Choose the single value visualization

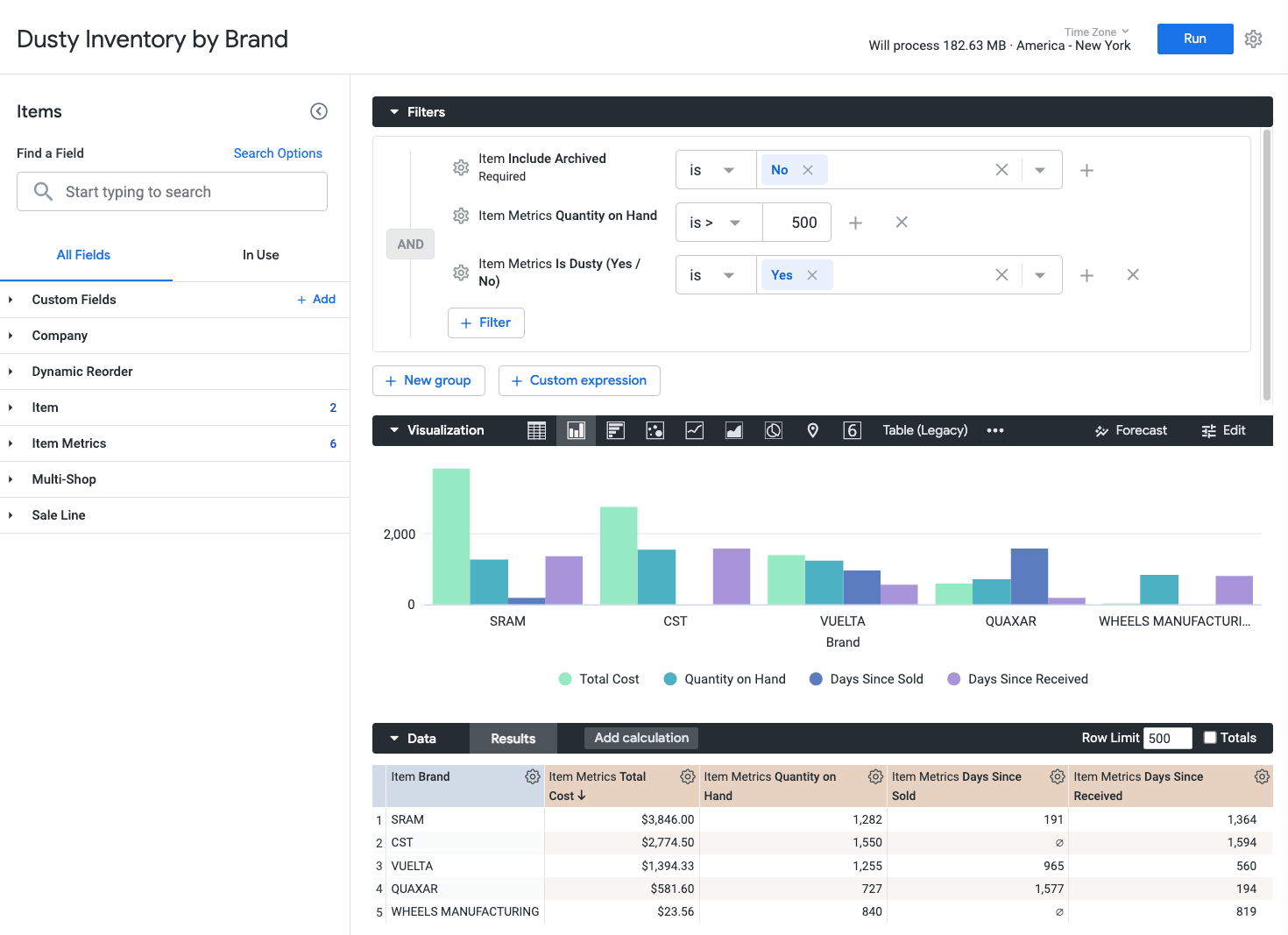tap(852, 430)
